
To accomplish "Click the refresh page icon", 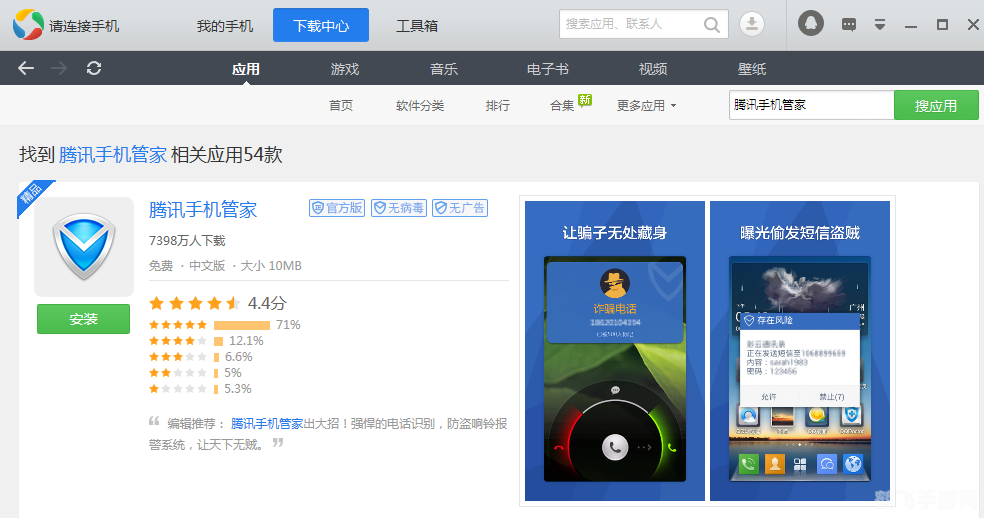I will (x=94, y=68).
